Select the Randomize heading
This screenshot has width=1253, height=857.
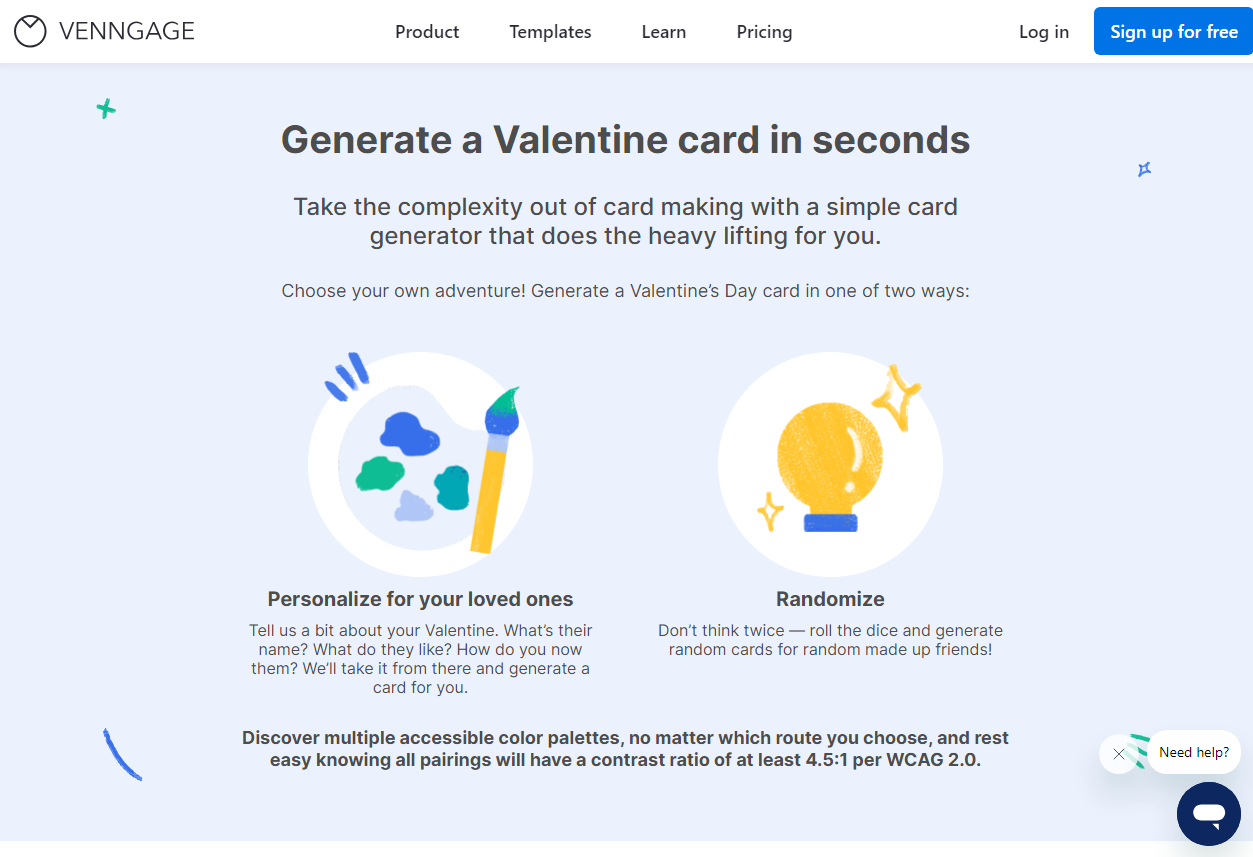830,599
